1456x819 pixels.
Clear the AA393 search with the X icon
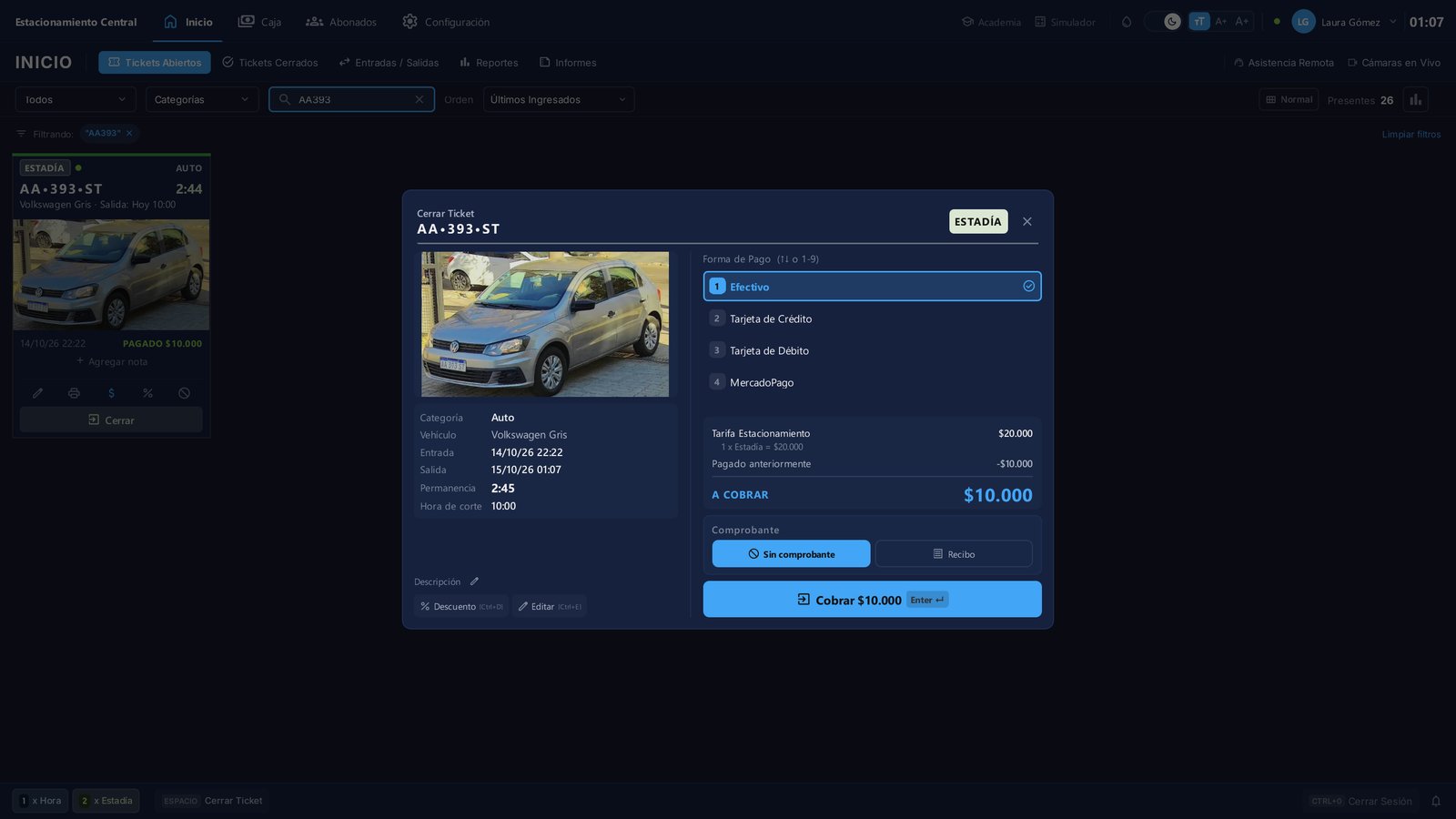[420, 100]
